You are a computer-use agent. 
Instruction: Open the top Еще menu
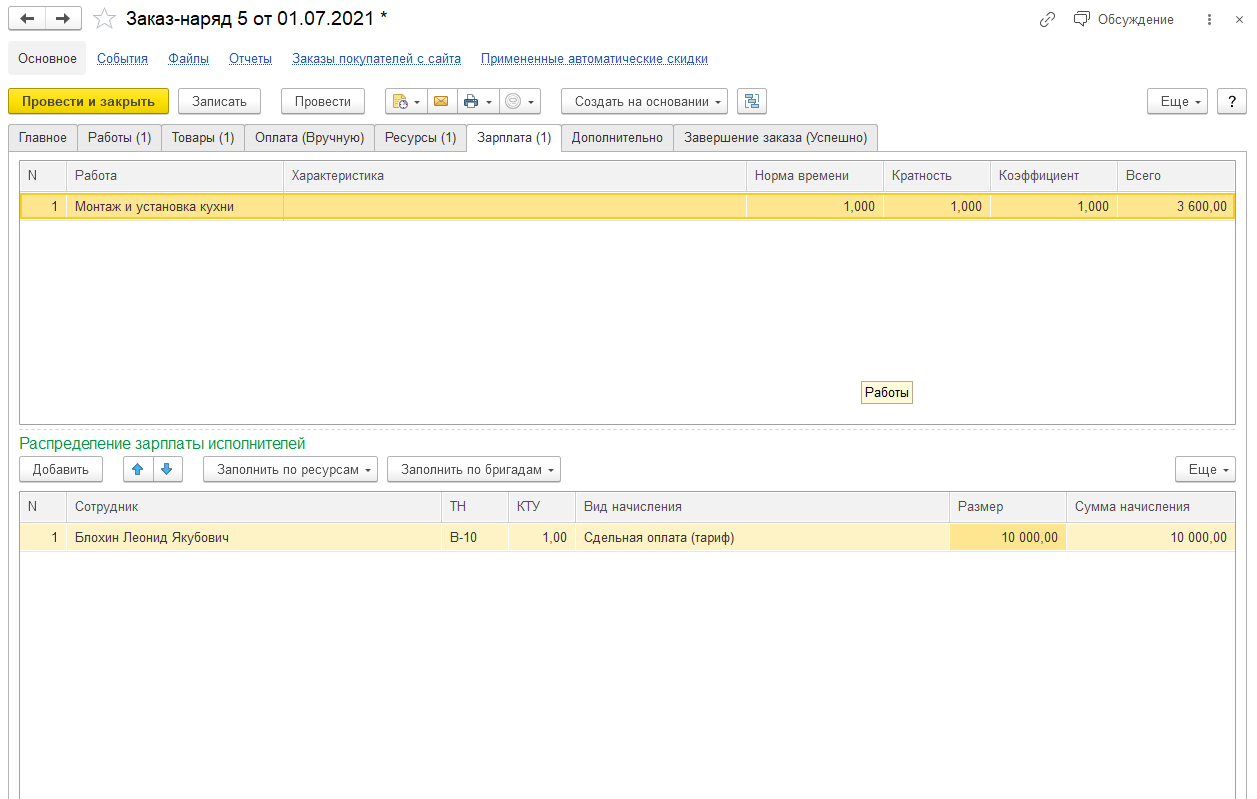[1177, 101]
